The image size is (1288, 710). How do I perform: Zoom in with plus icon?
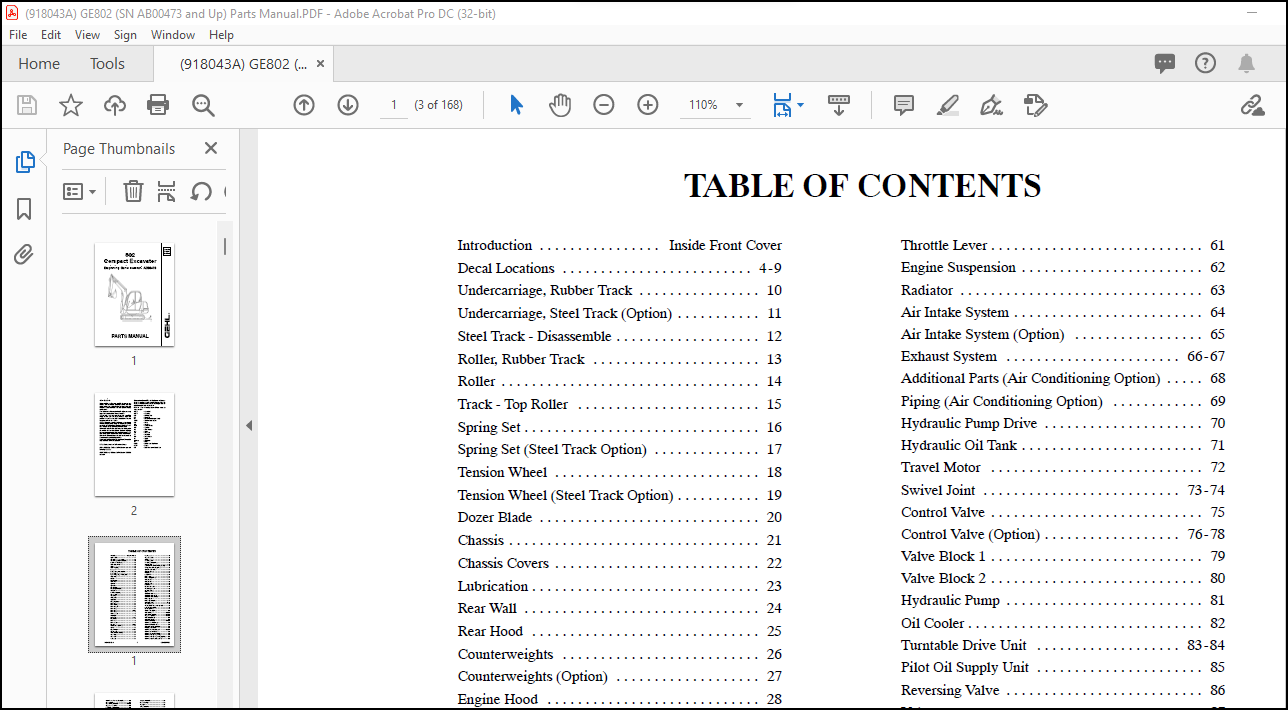click(x=648, y=105)
